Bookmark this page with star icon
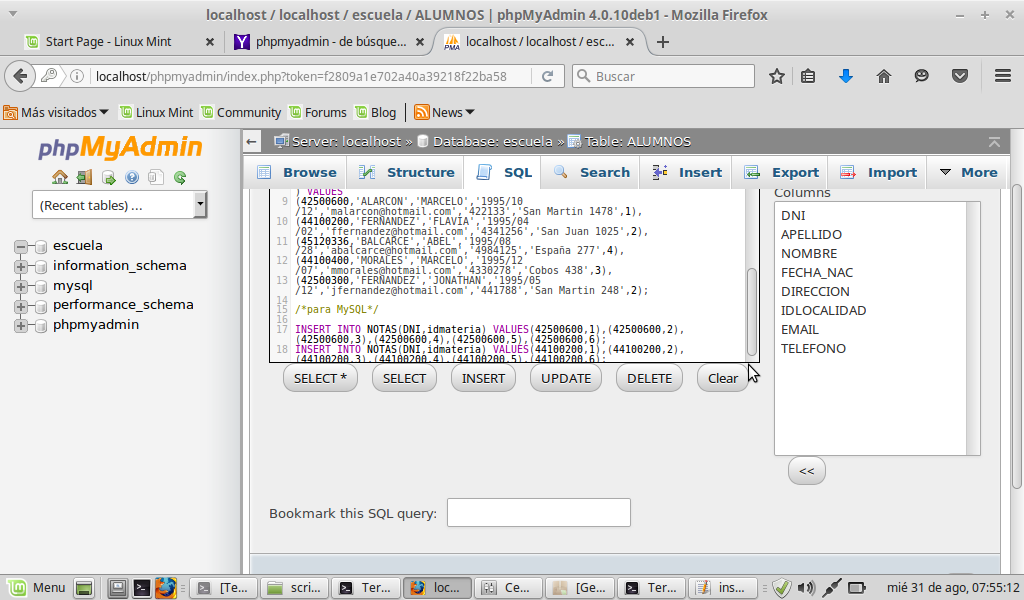 click(777, 76)
